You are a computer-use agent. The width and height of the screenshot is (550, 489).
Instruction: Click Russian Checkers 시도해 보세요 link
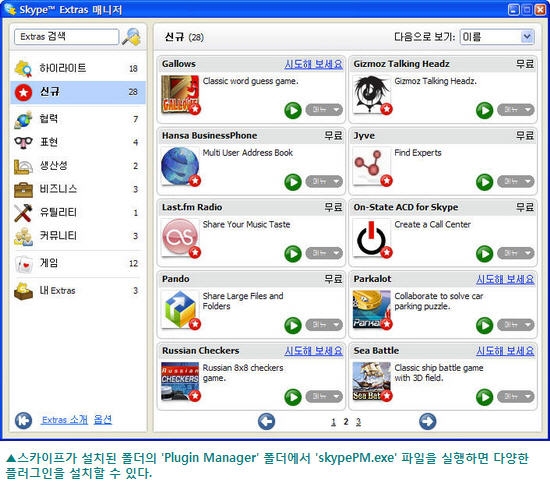coord(314,351)
